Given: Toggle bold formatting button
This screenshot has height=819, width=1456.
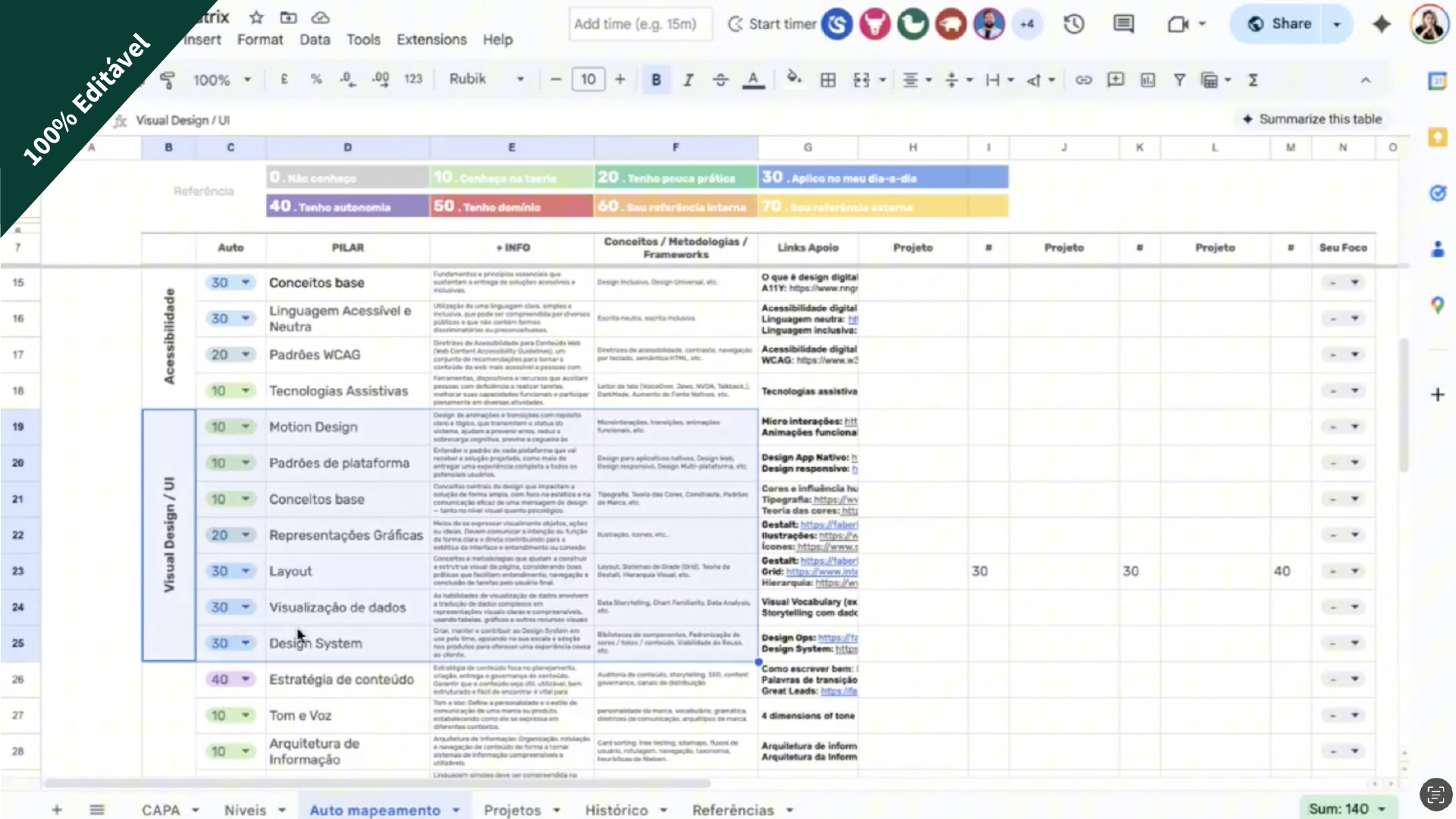Looking at the screenshot, I should [656, 80].
